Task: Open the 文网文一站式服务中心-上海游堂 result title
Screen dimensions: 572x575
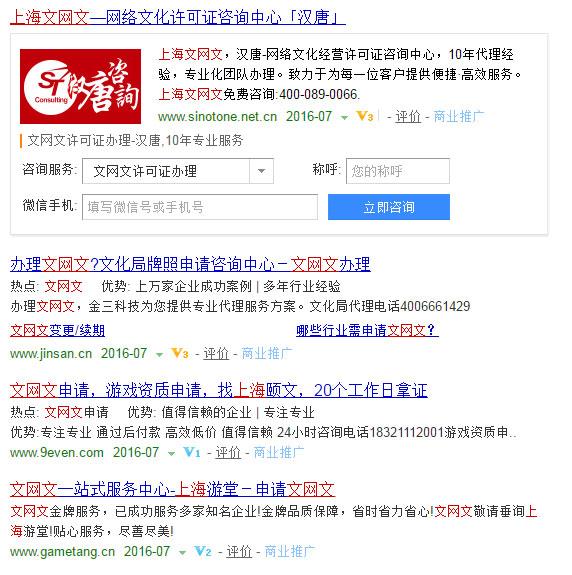Action: point(172,489)
